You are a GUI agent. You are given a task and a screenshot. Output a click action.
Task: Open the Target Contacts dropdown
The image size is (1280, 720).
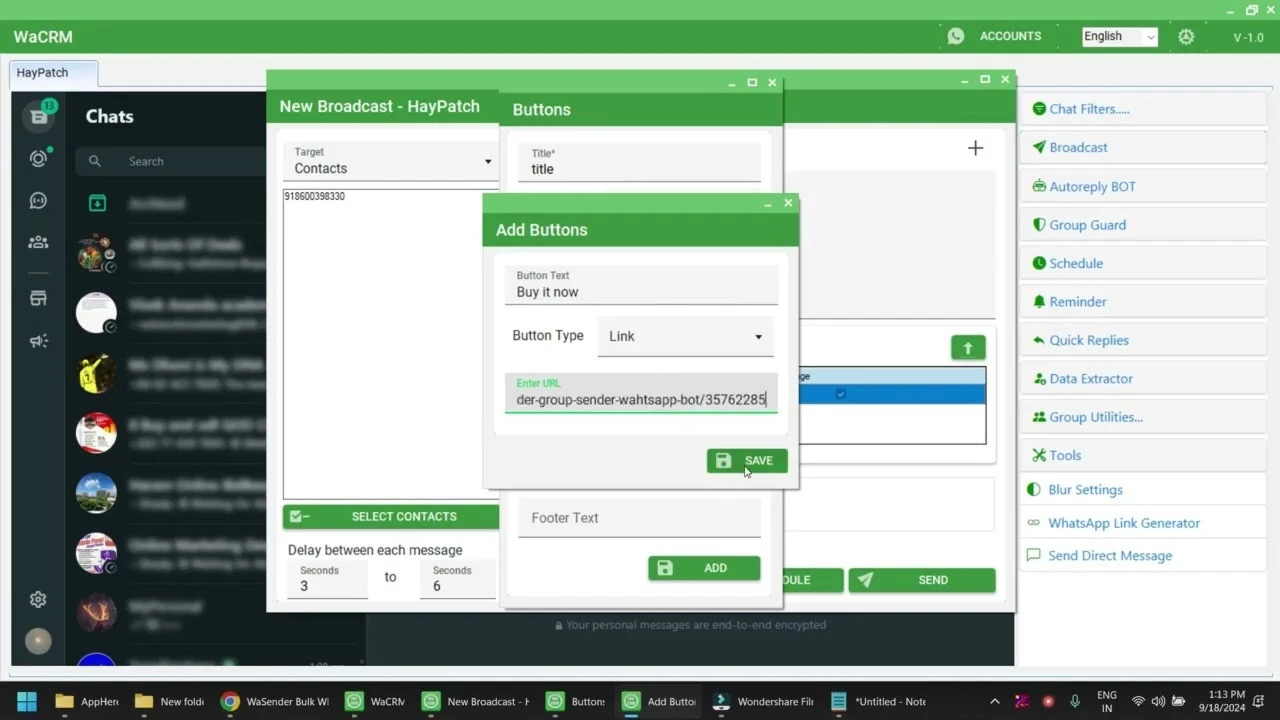click(x=390, y=161)
